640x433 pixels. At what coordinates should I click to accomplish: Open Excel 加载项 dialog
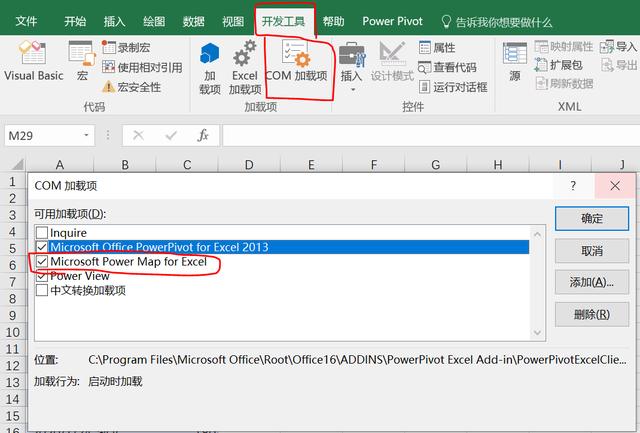click(x=244, y=69)
